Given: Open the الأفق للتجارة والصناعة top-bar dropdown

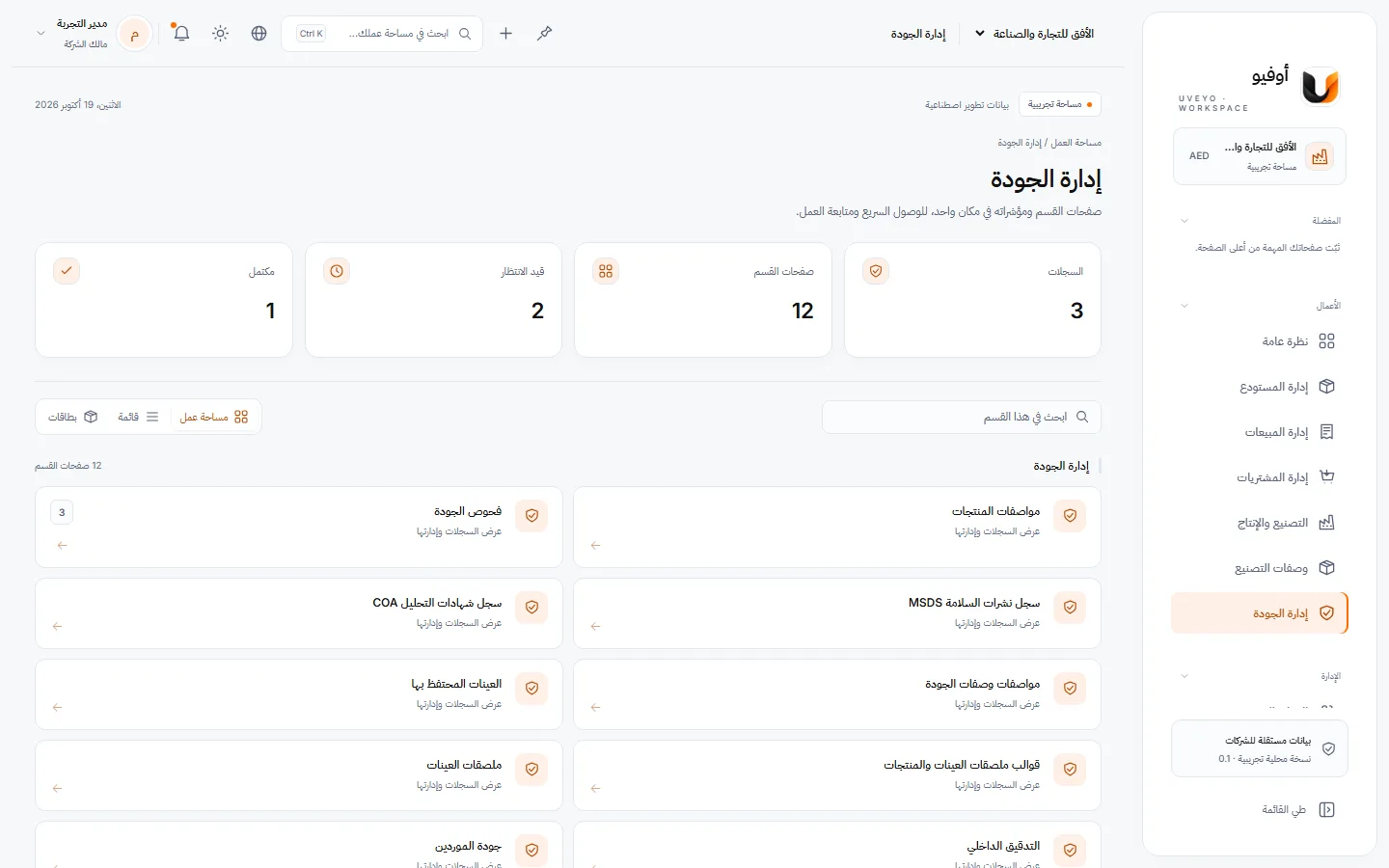Looking at the screenshot, I should [x=1034, y=34].
